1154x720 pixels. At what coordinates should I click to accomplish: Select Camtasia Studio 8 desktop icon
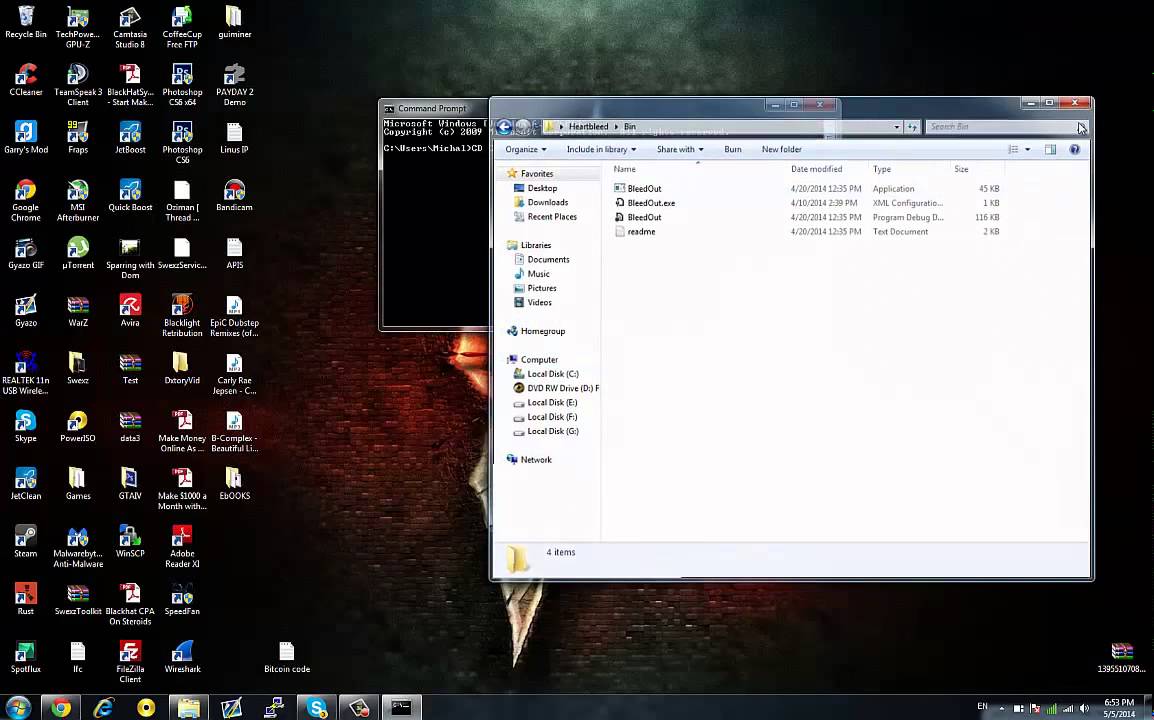click(130, 27)
